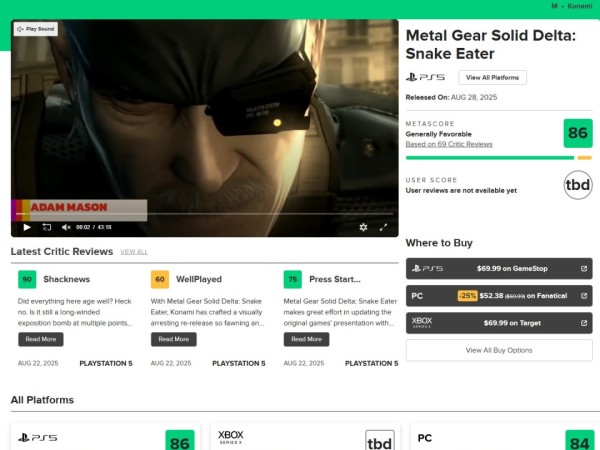600x450 pixels.
Task: Select the PS5 platform card
Action: point(105,437)
